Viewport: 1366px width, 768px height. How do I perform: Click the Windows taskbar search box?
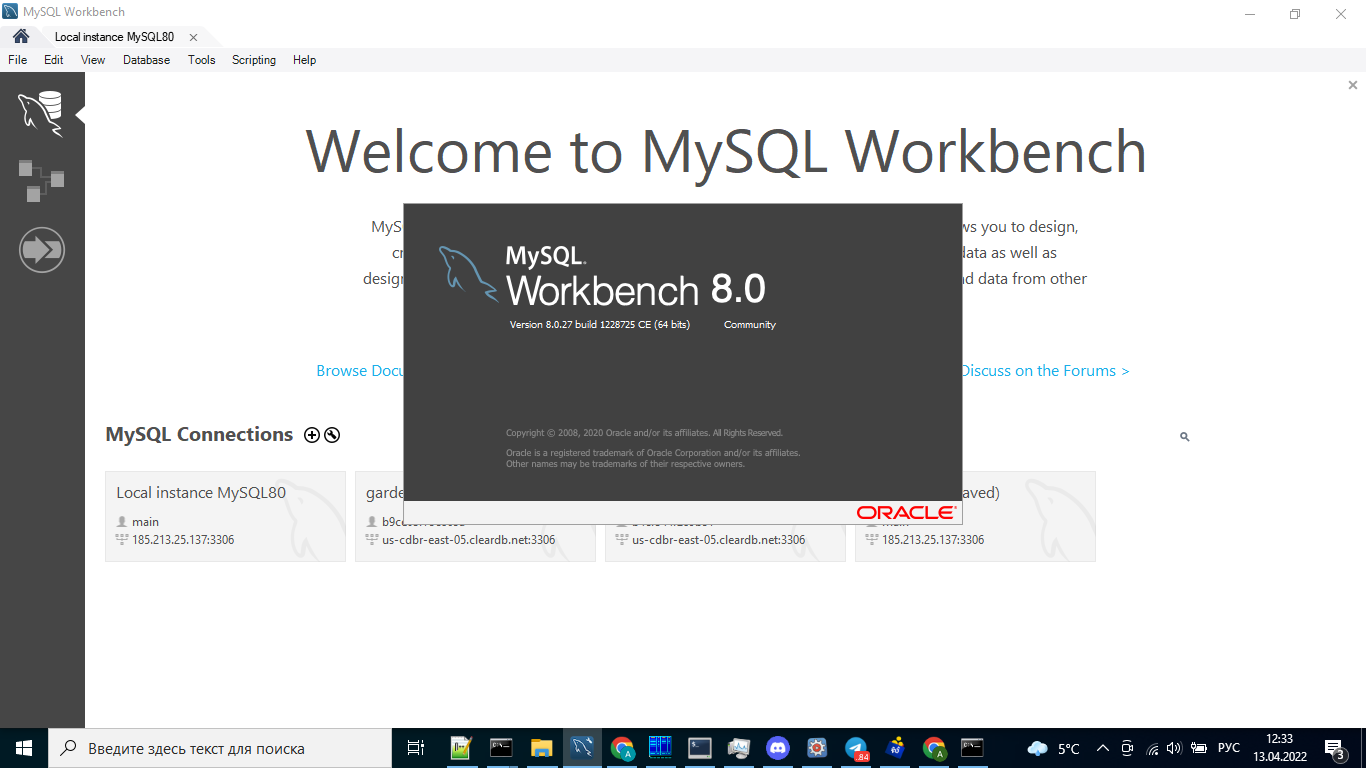coord(220,748)
